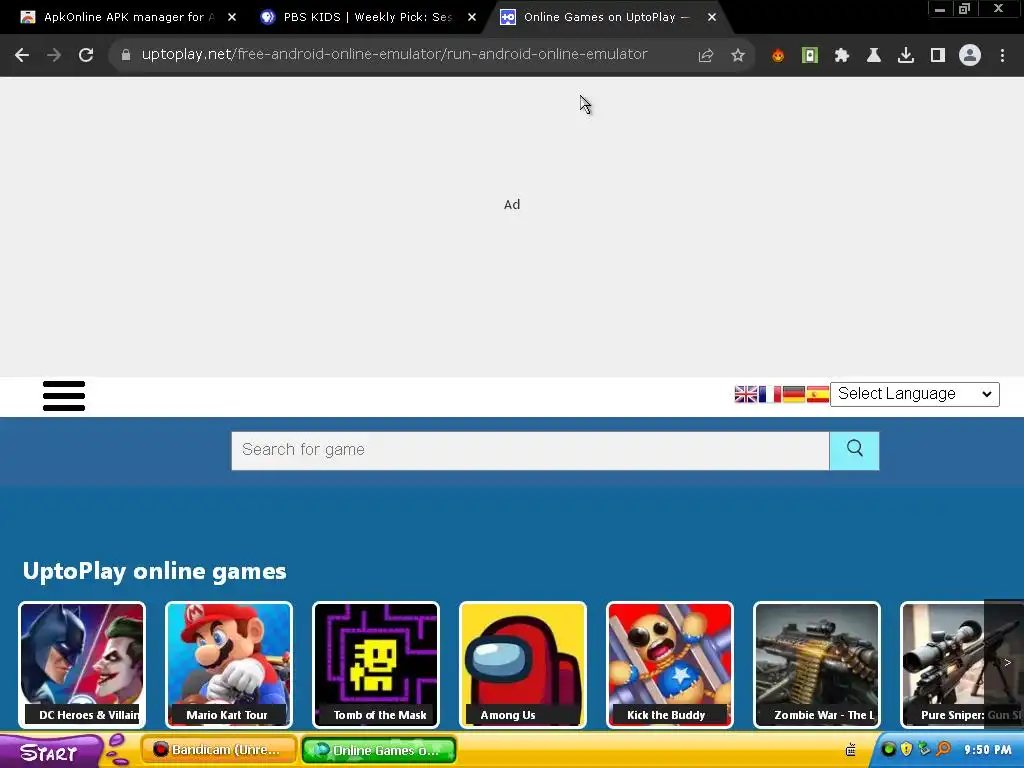View site security lock info
The image size is (1024, 768).
pos(126,55)
